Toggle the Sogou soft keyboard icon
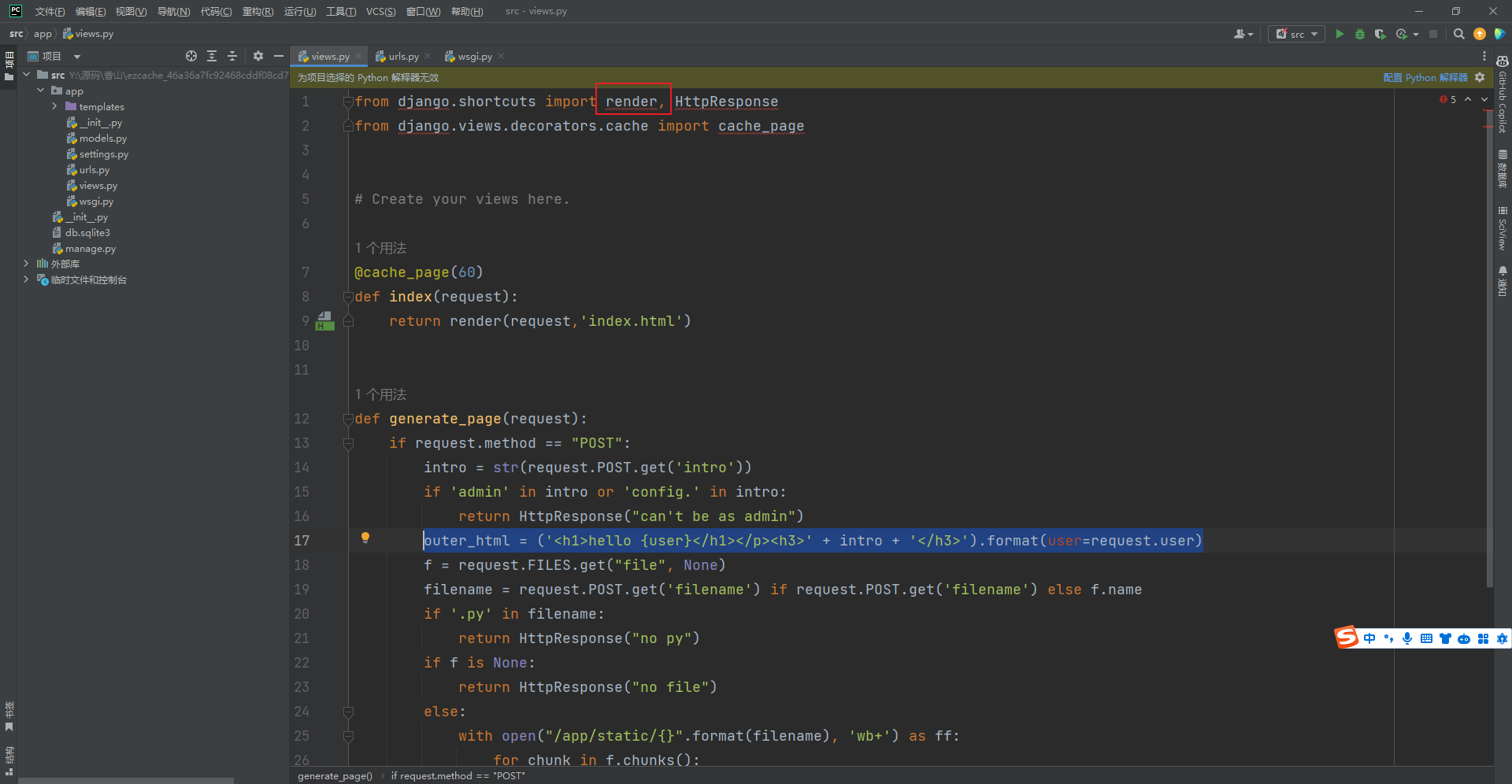The image size is (1512, 784). tap(1426, 638)
